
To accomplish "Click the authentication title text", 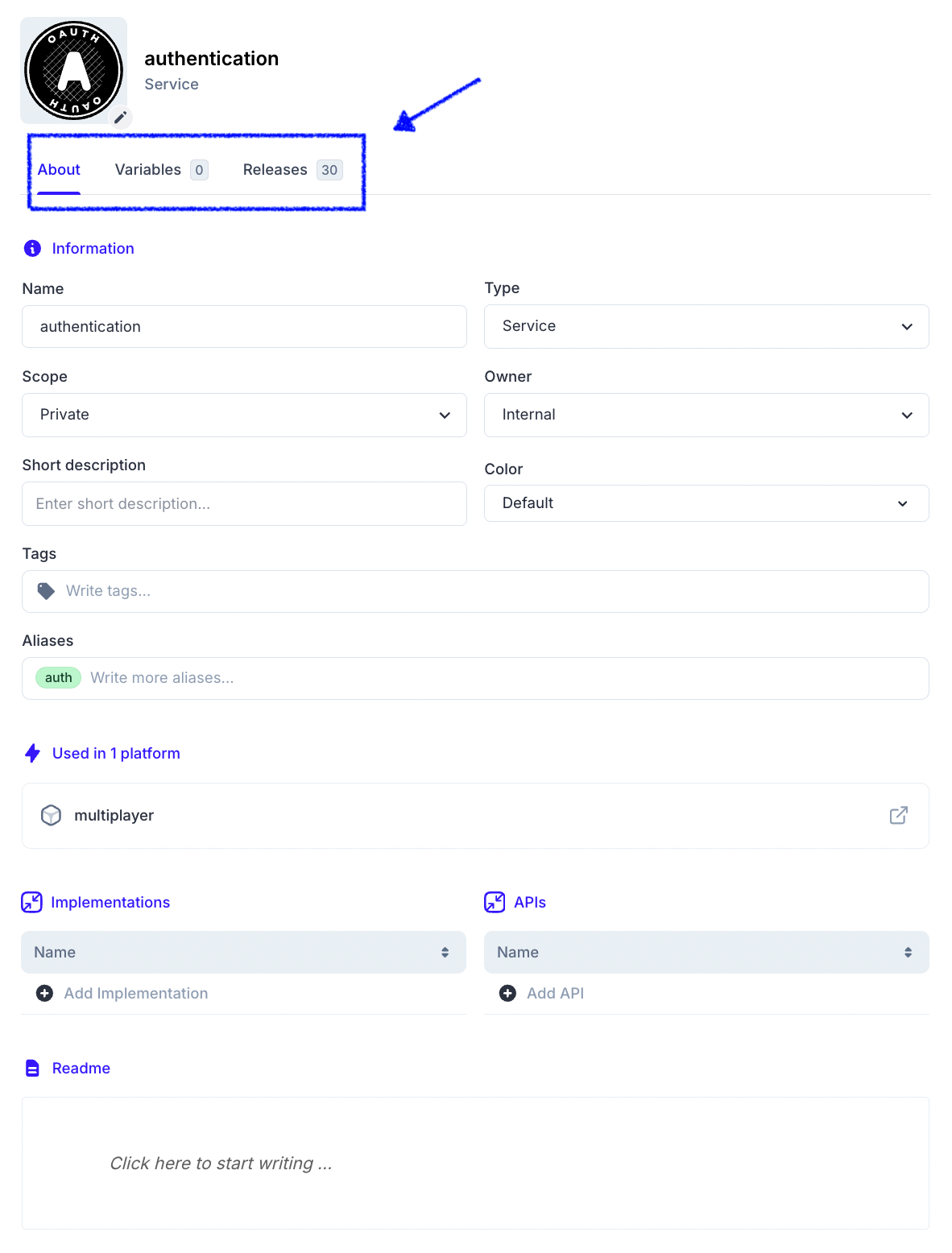I will click(x=212, y=59).
